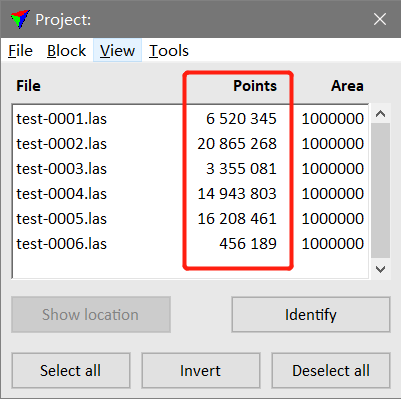The height and width of the screenshot is (399, 401).
Task: Click the scrollbar up arrow
Action: tap(380, 114)
